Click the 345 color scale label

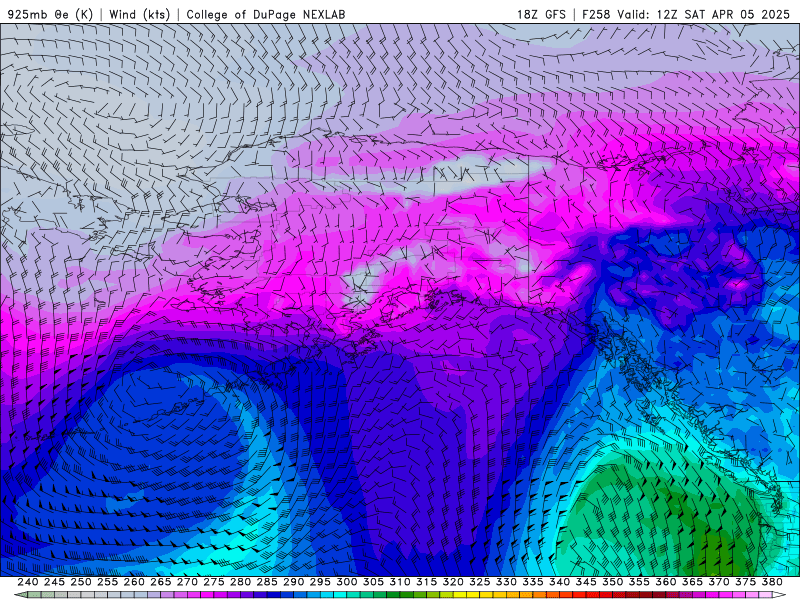[x=586, y=582]
